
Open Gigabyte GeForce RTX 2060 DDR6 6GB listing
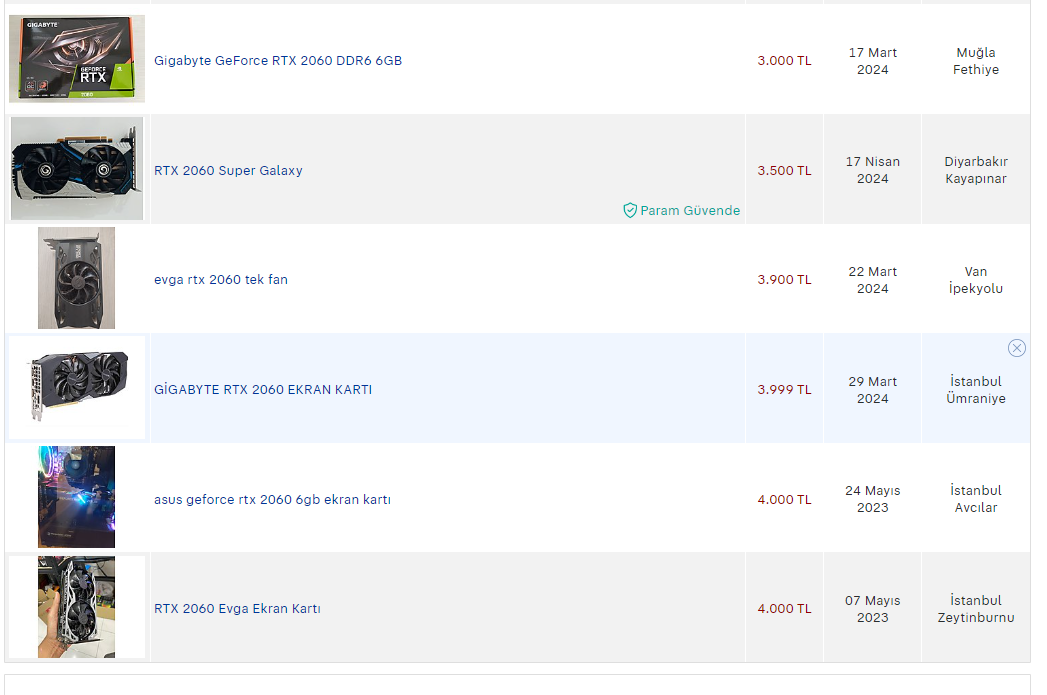click(278, 61)
